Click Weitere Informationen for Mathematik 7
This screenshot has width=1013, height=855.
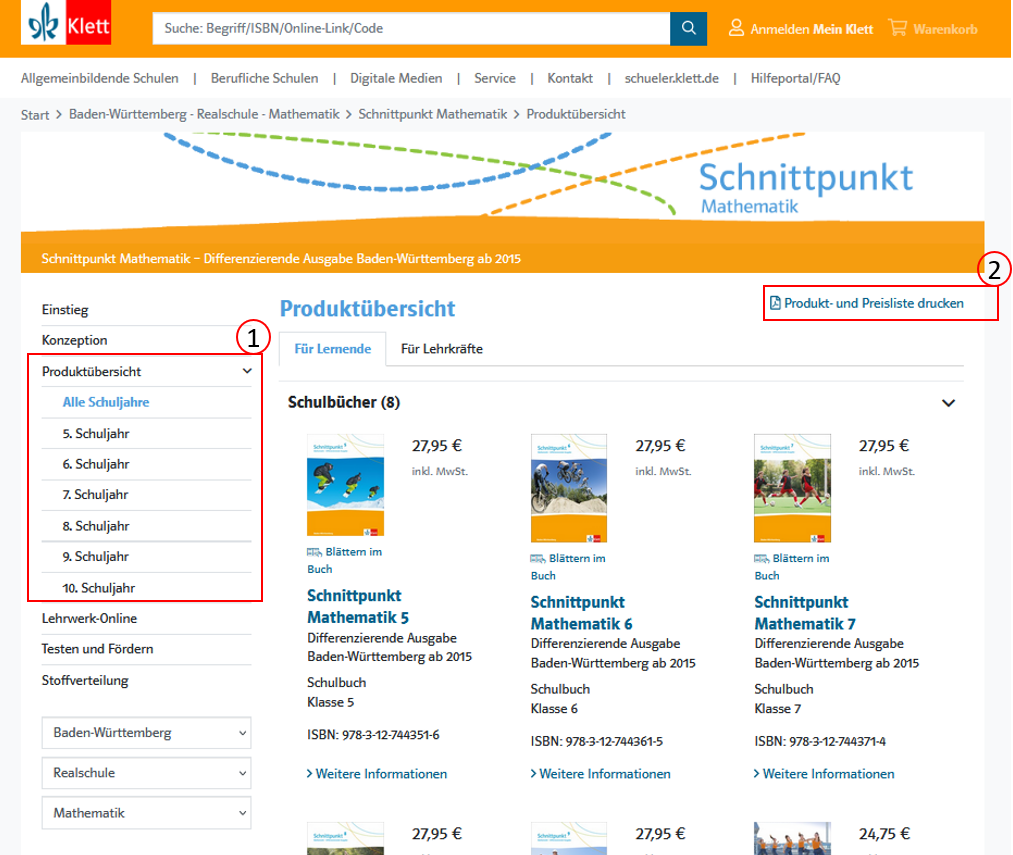point(824,774)
